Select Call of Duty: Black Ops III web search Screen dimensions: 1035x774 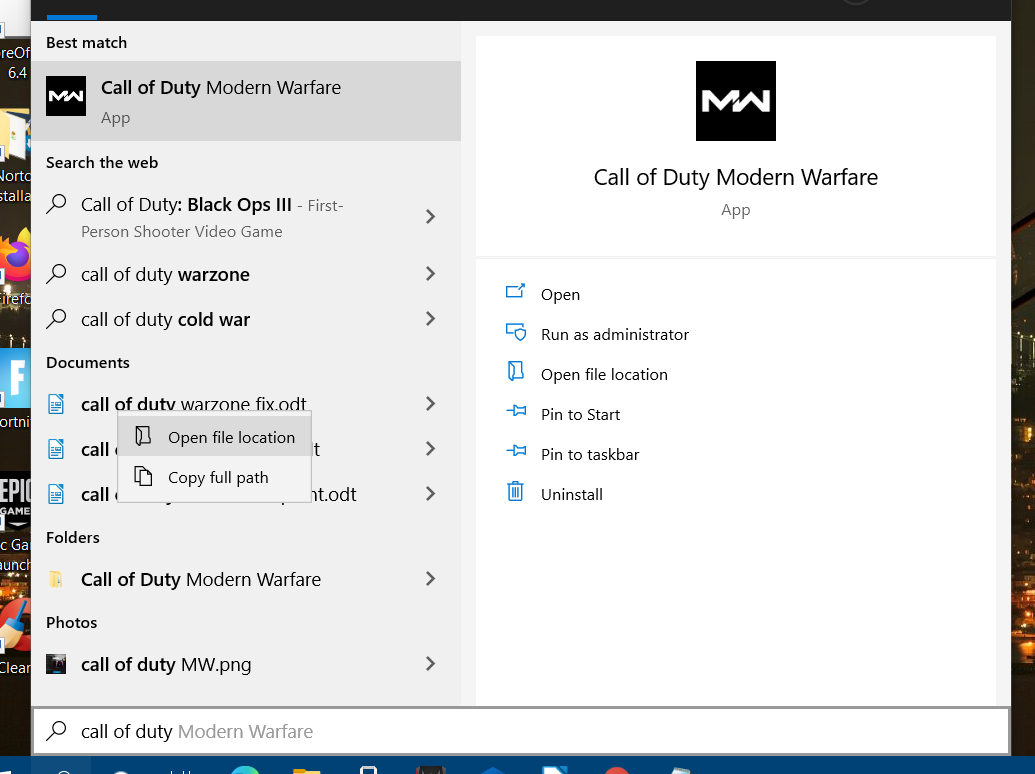[212, 218]
